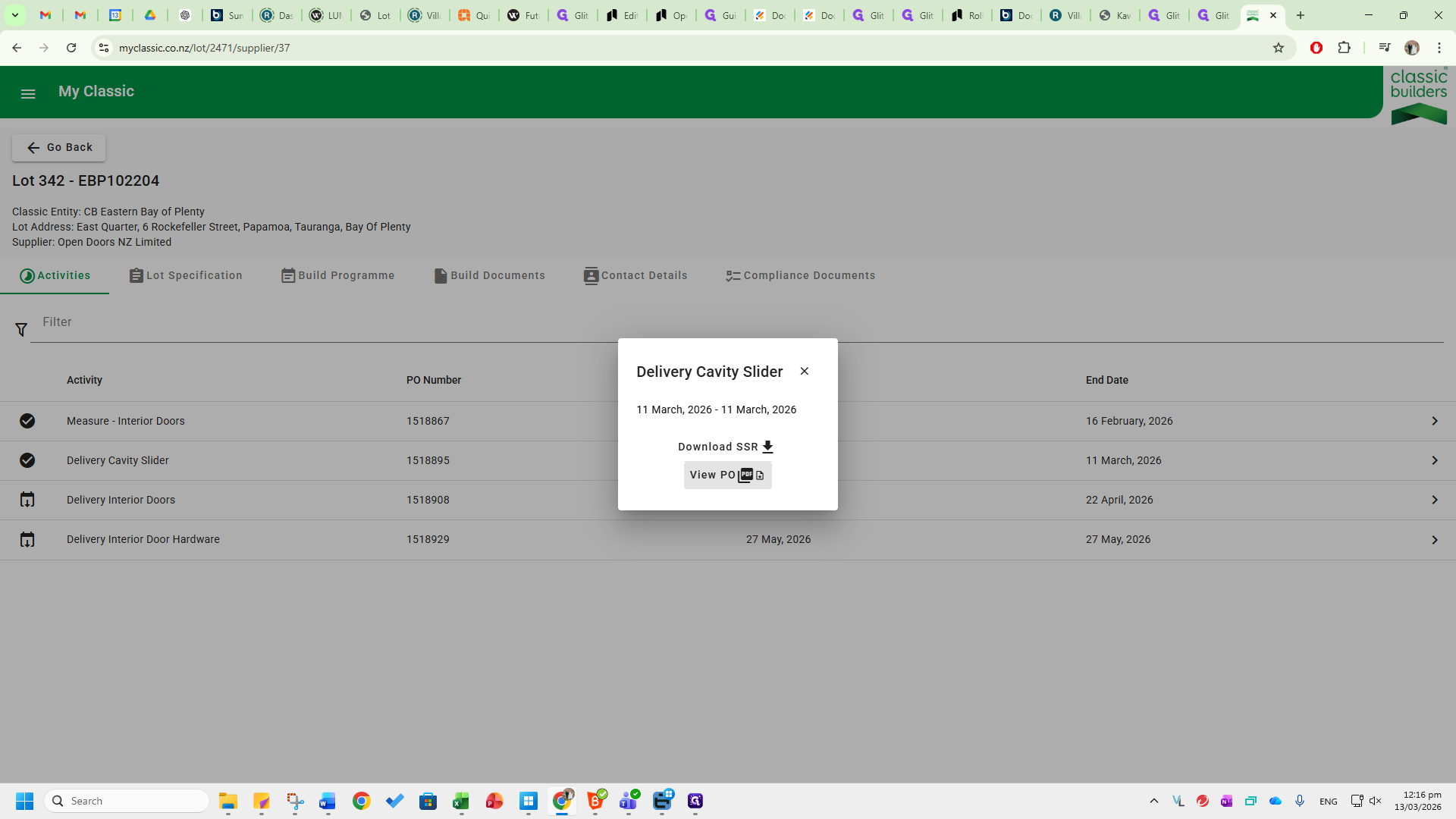Click the View PO button
The height and width of the screenshot is (819, 1456).
[727, 475]
